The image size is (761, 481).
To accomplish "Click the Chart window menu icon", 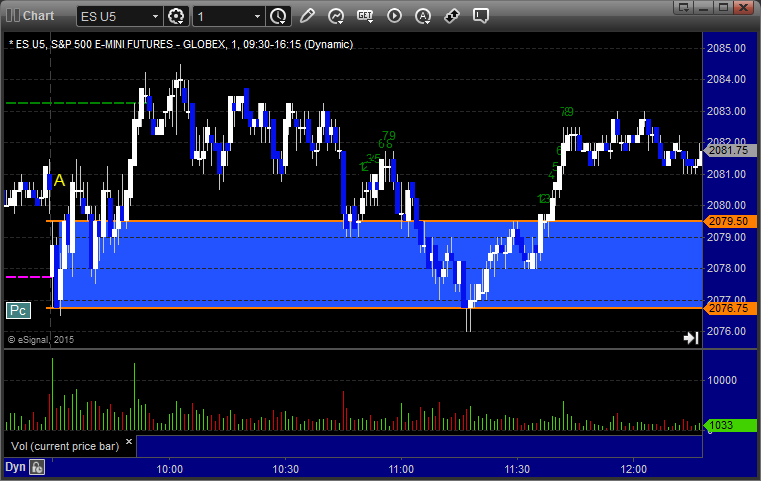I will [x=13, y=16].
